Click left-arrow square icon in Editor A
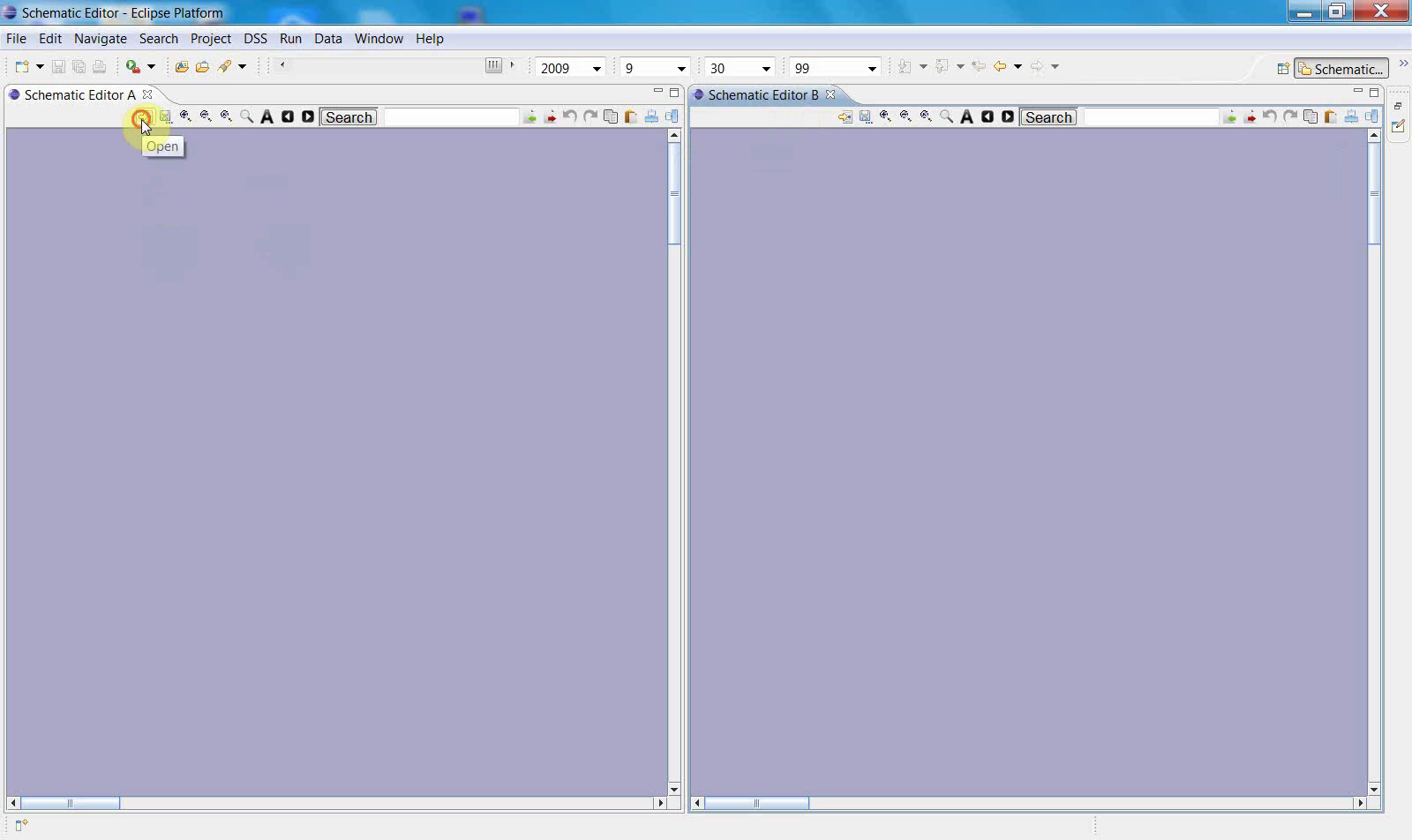Viewport: 1412px width, 840px height. [288, 116]
